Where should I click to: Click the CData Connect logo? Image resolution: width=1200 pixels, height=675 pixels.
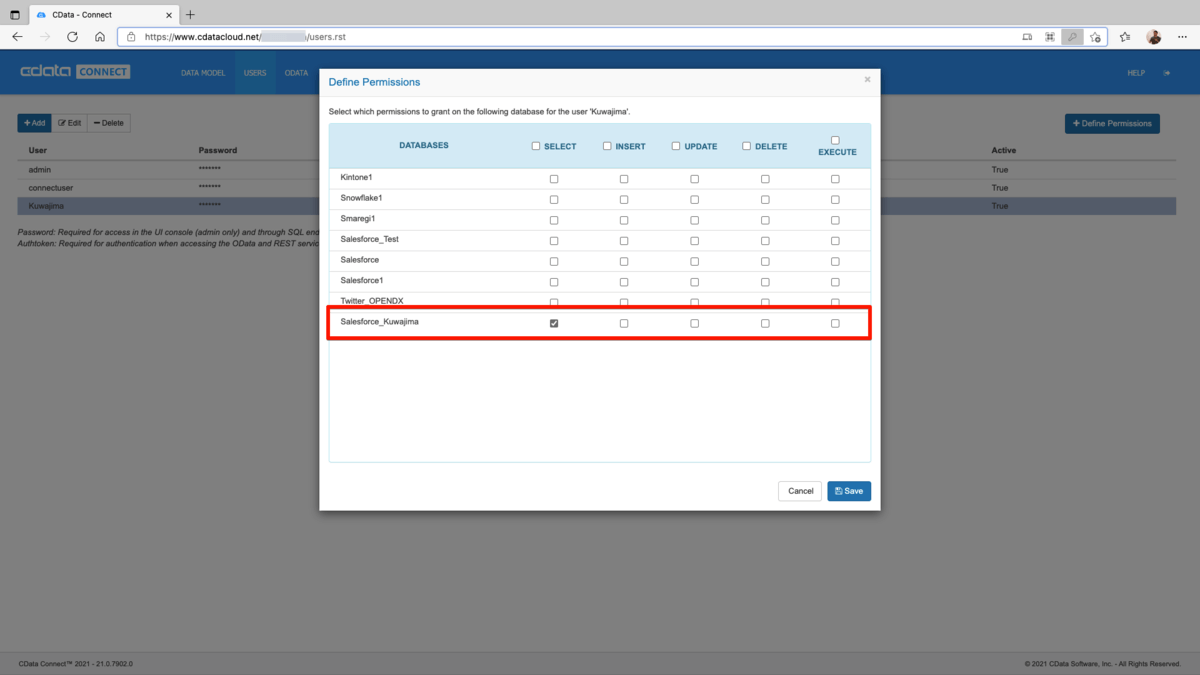pos(76,72)
